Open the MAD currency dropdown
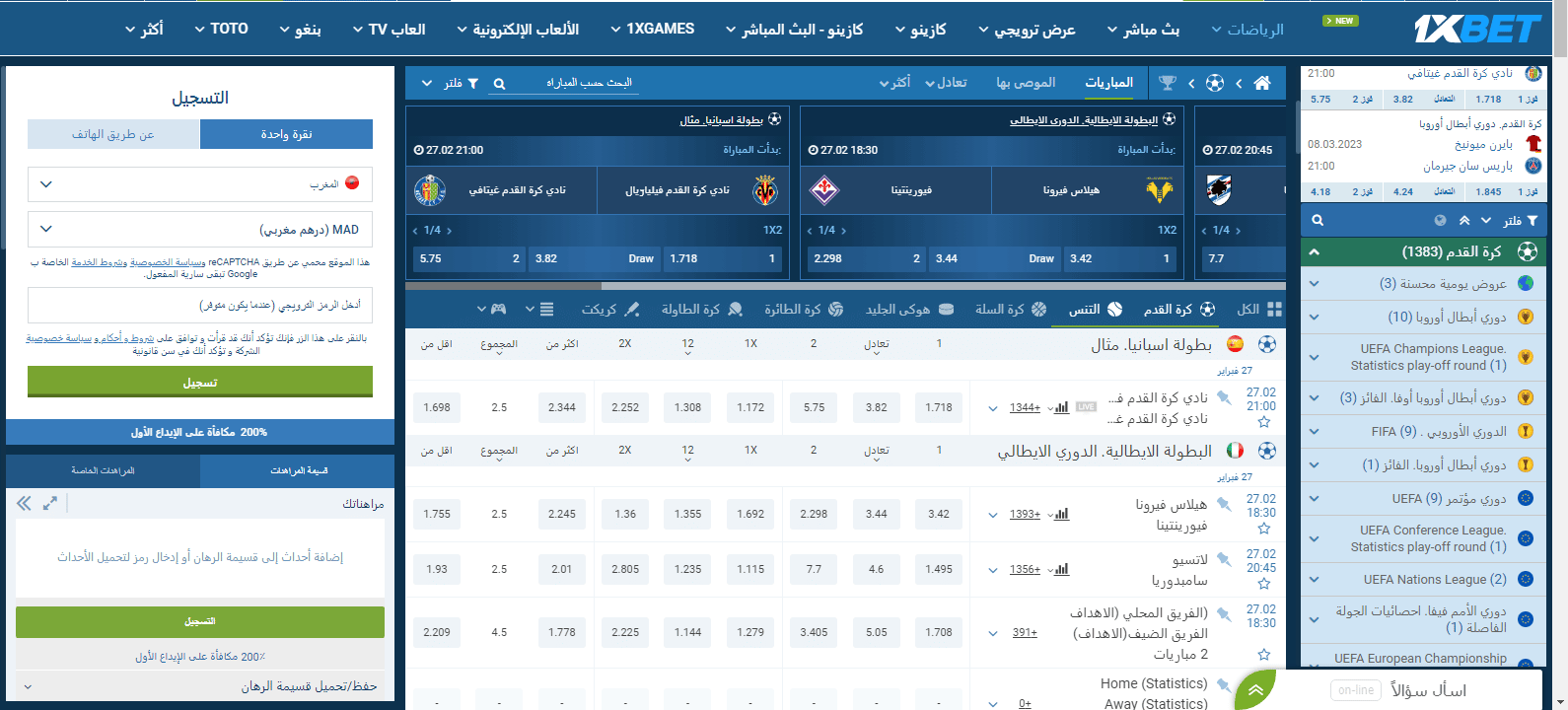 coord(200,229)
